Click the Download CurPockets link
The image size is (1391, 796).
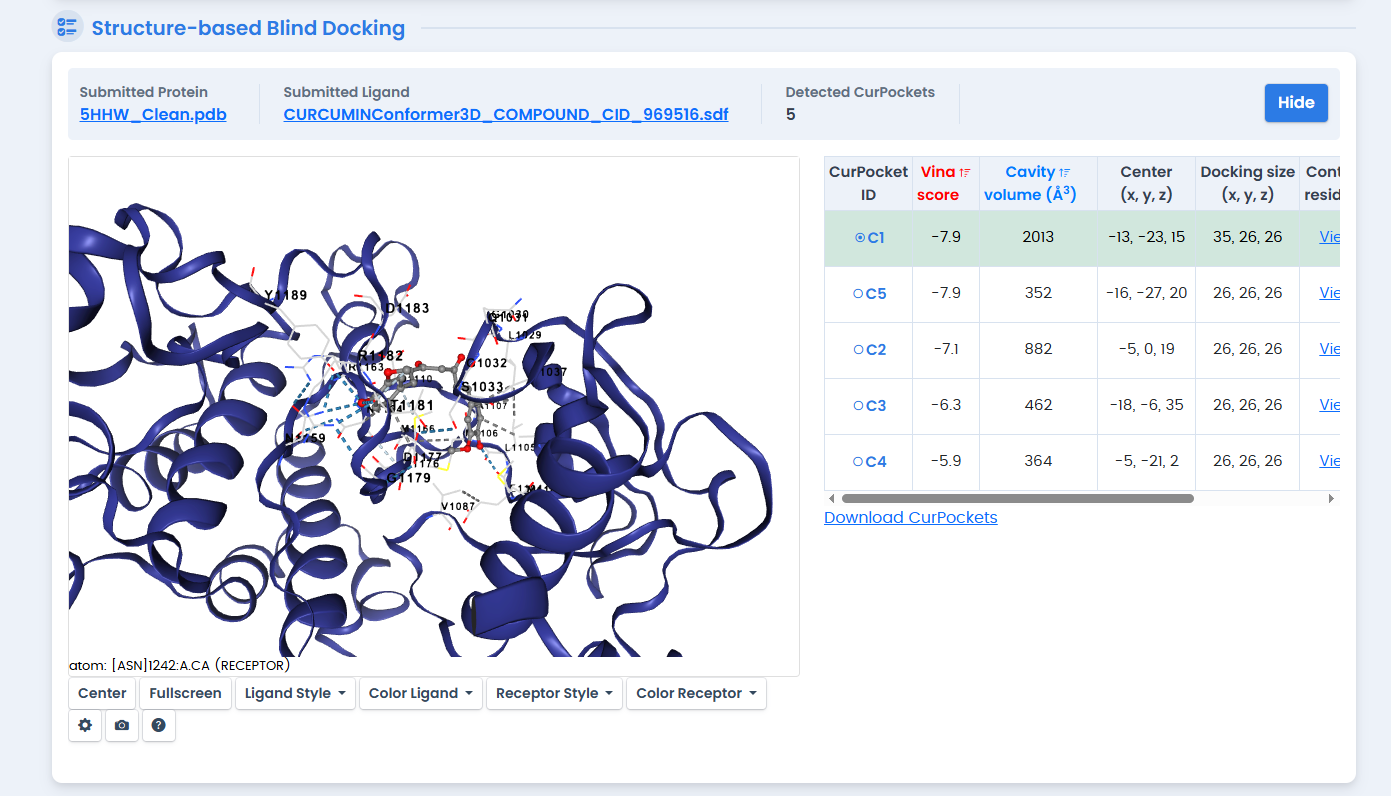click(910, 518)
